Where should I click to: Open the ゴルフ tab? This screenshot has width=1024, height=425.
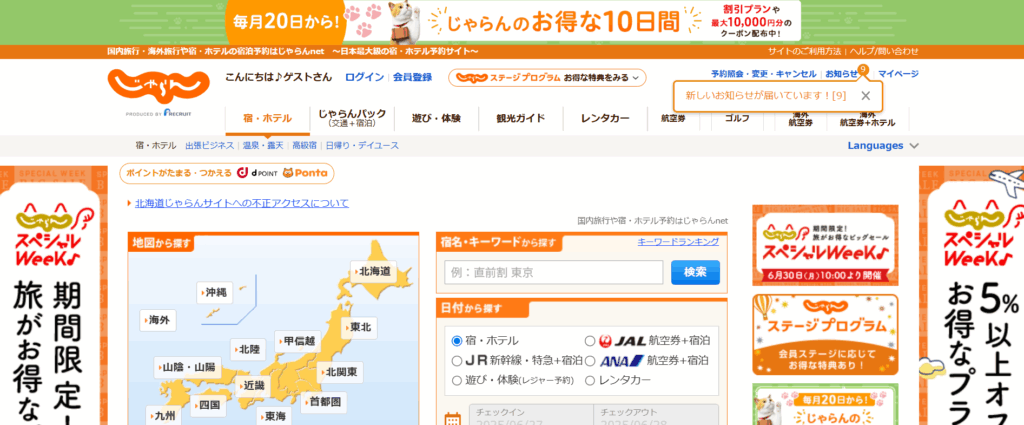pos(737,119)
